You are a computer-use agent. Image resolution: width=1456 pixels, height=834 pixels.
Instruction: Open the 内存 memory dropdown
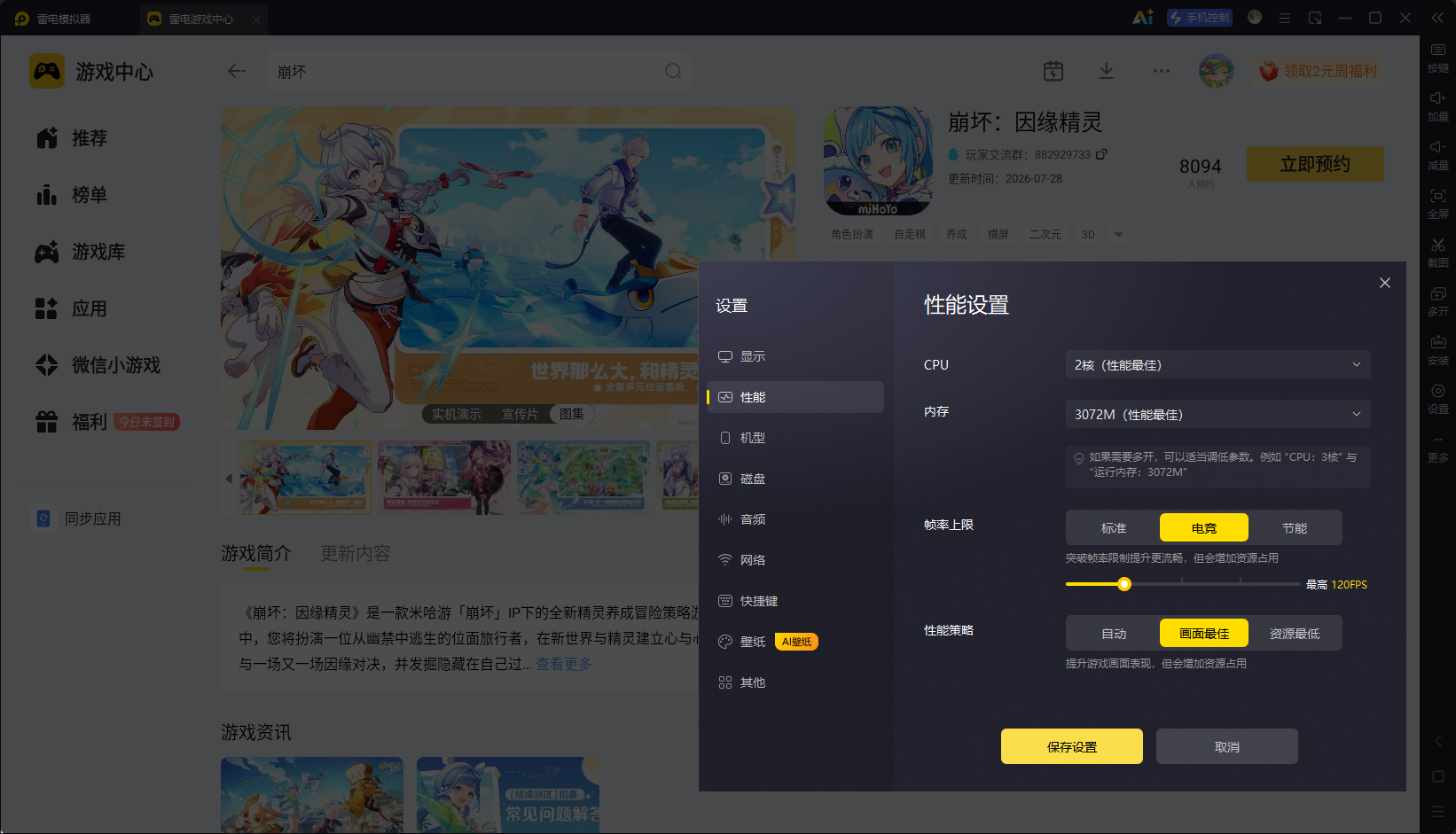pos(1218,415)
